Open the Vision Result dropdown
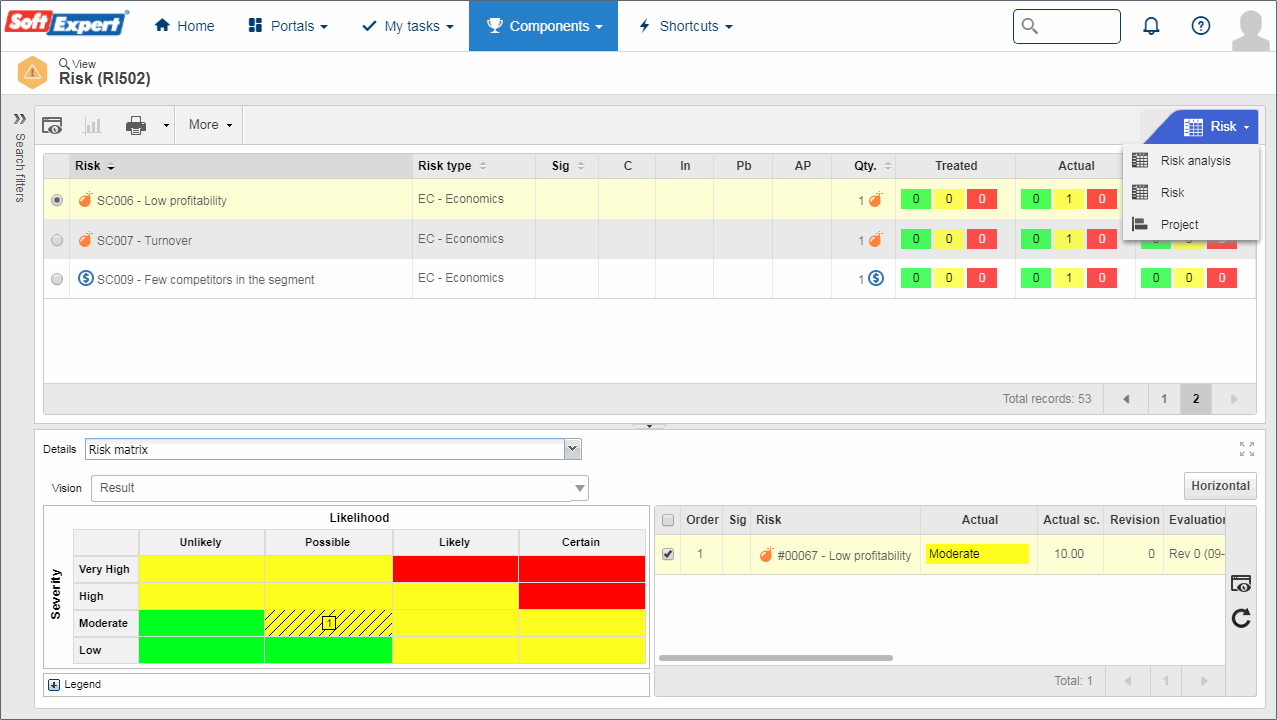Image resolution: width=1277 pixels, height=720 pixels. [x=340, y=488]
